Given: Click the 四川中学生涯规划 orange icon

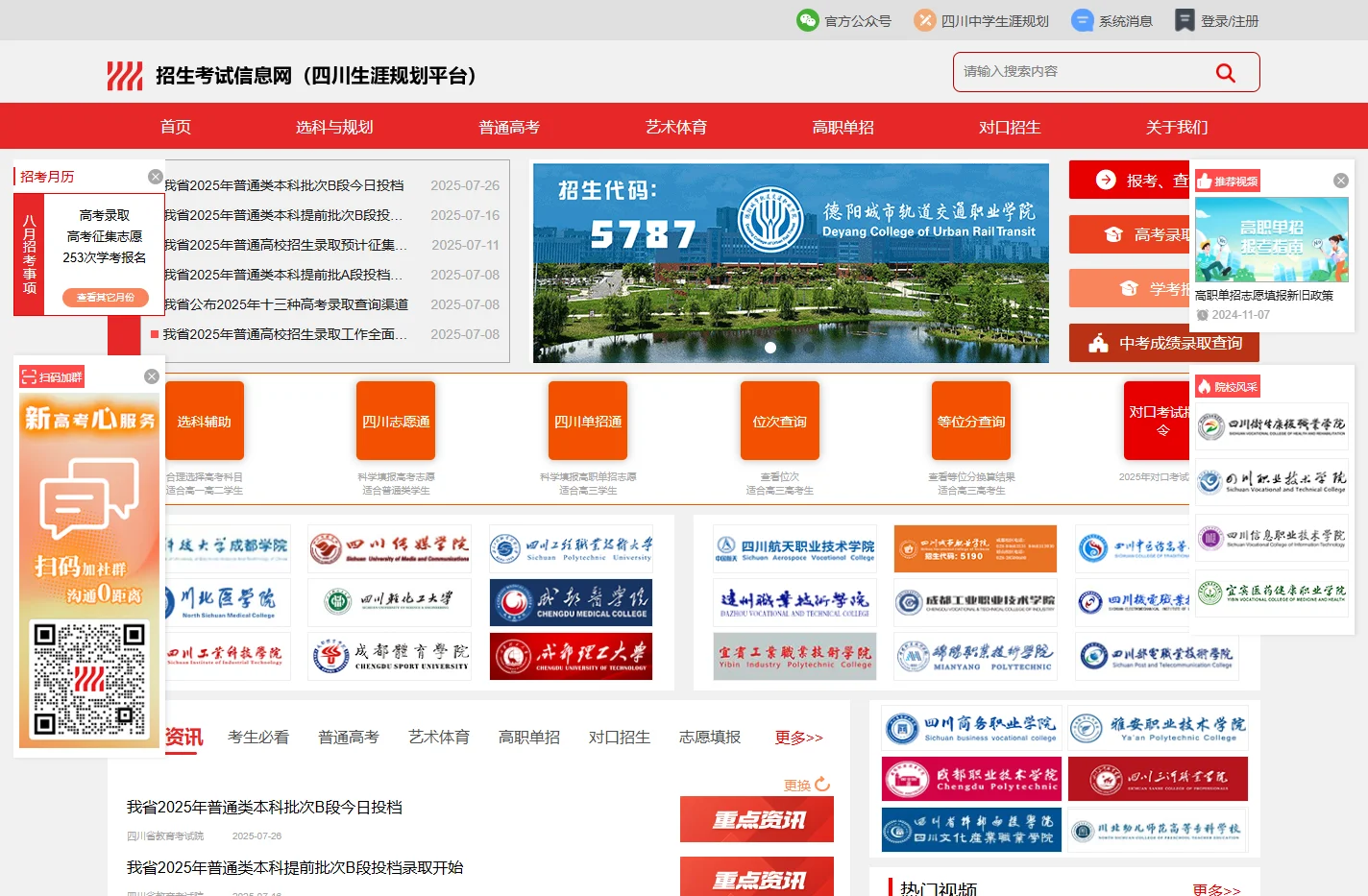Looking at the screenshot, I should (x=924, y=20).
